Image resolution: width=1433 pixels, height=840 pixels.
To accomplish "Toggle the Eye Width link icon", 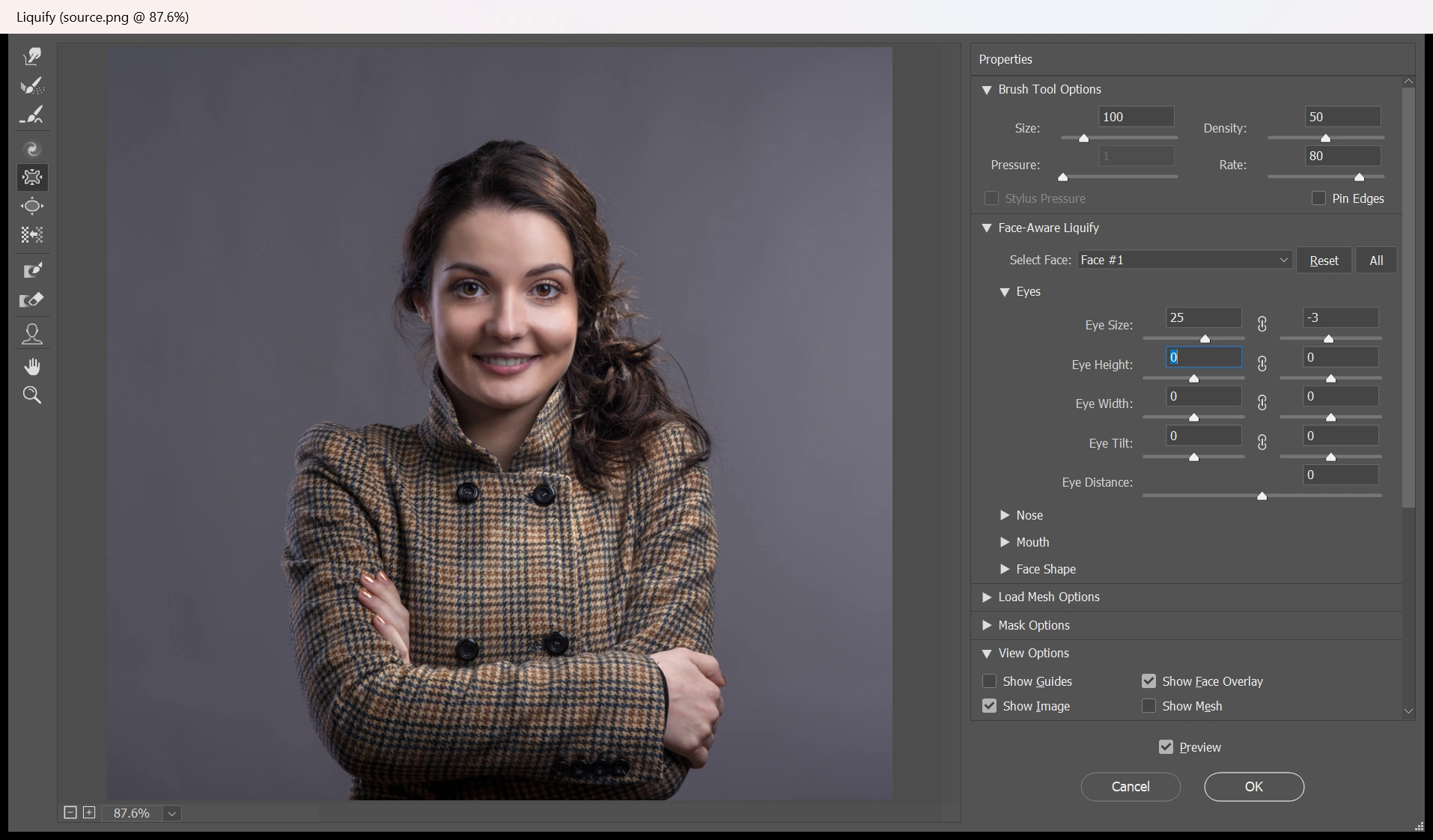I will [1262, 403].
